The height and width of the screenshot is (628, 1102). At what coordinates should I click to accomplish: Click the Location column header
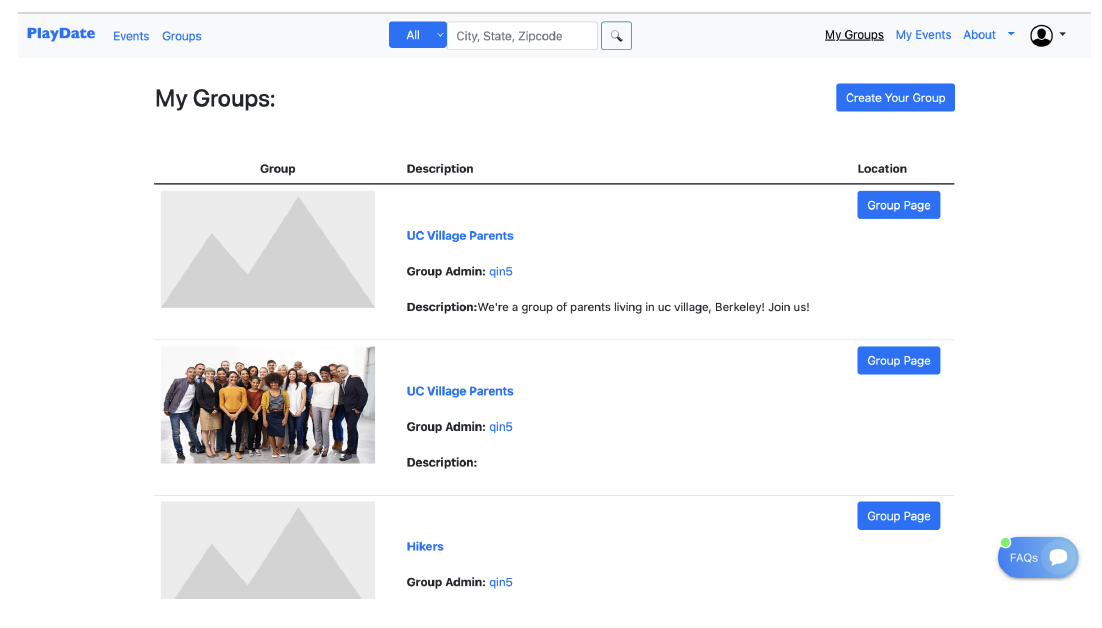tap(882, 169)
